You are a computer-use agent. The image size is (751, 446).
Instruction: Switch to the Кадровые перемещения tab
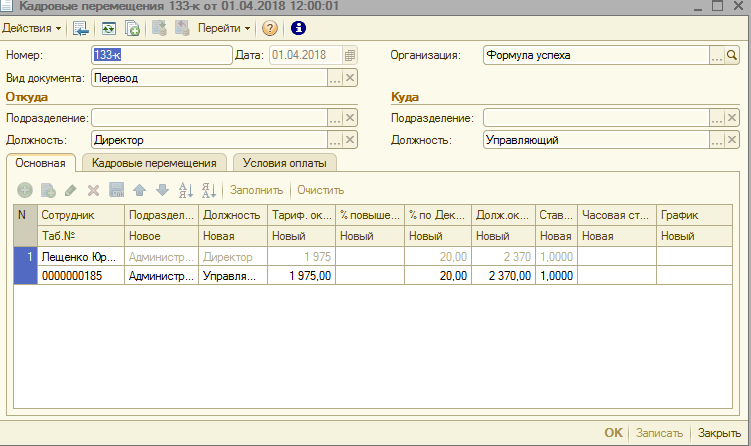154,163
